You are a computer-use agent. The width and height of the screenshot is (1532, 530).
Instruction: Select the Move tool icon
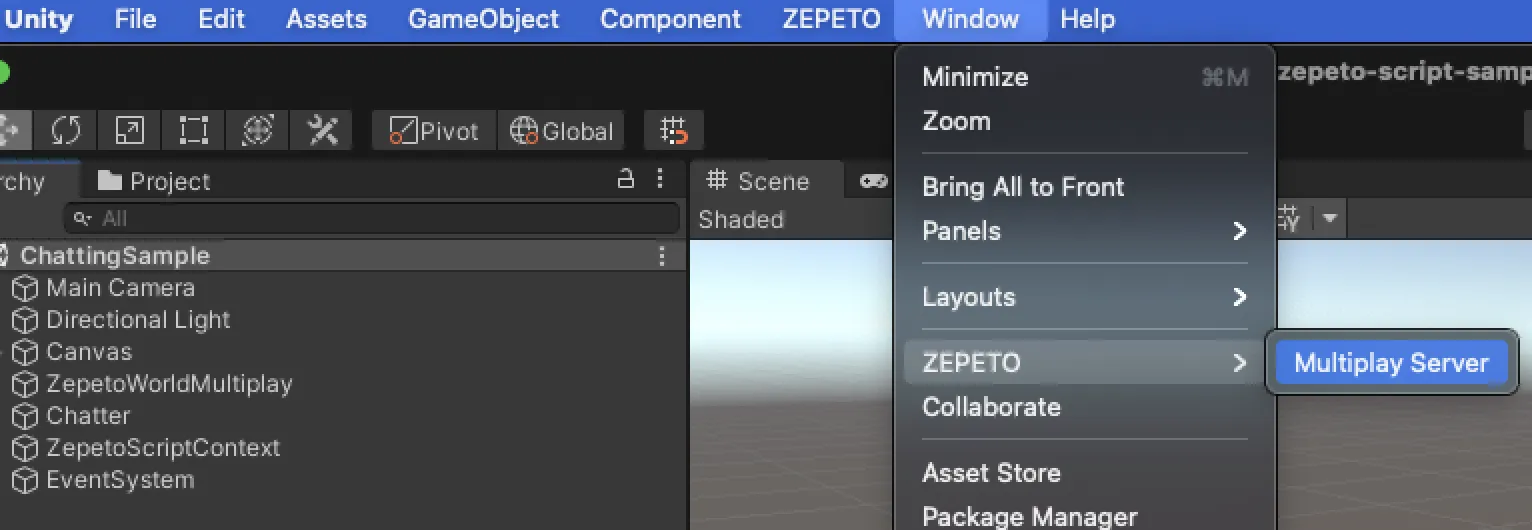click(x=14, y=131)
